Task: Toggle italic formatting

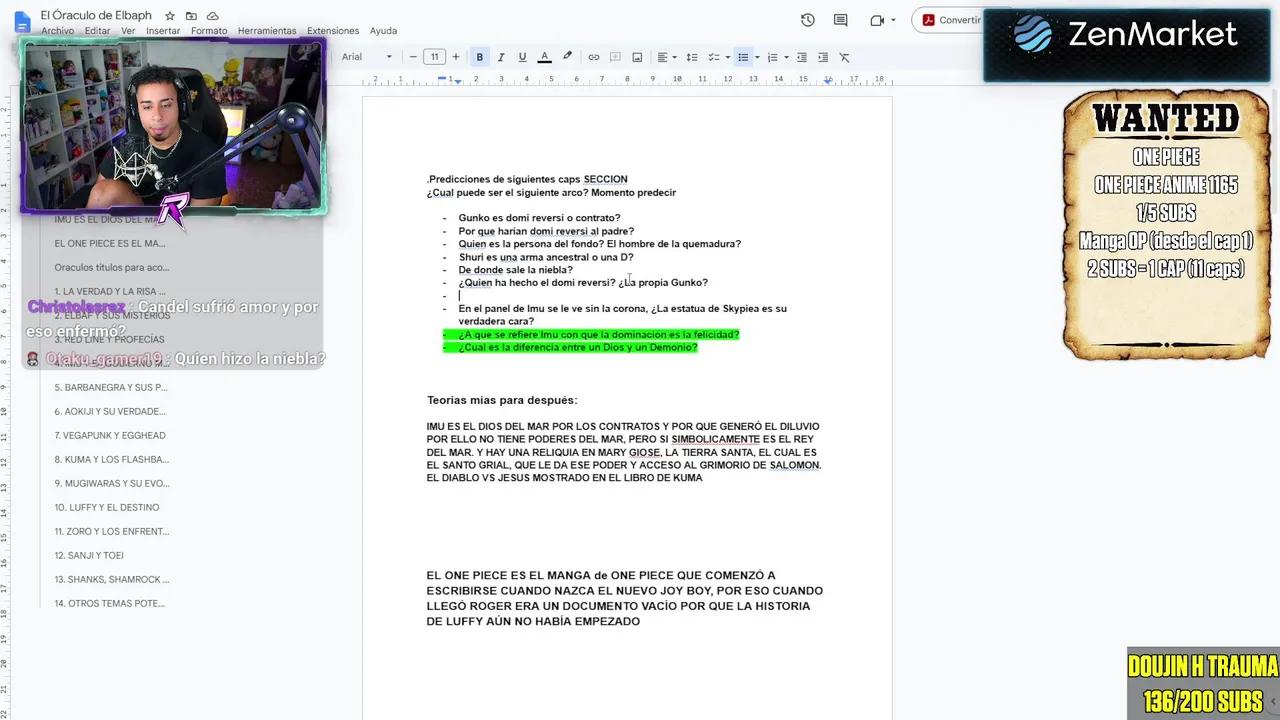Action: coord(501,57)
